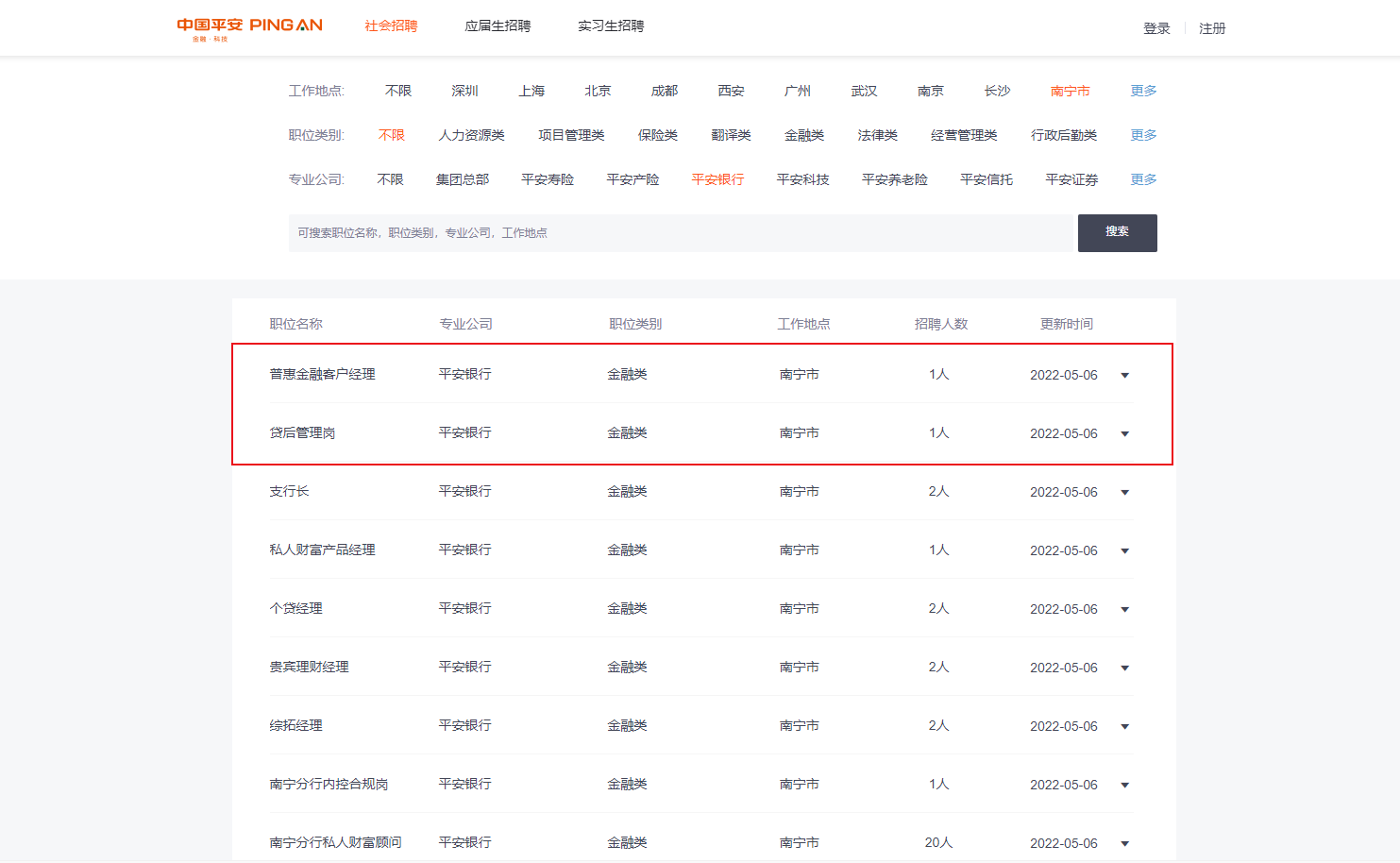Click the 搜索 button
1400x863 pixels.
(x=1118, y=233)
